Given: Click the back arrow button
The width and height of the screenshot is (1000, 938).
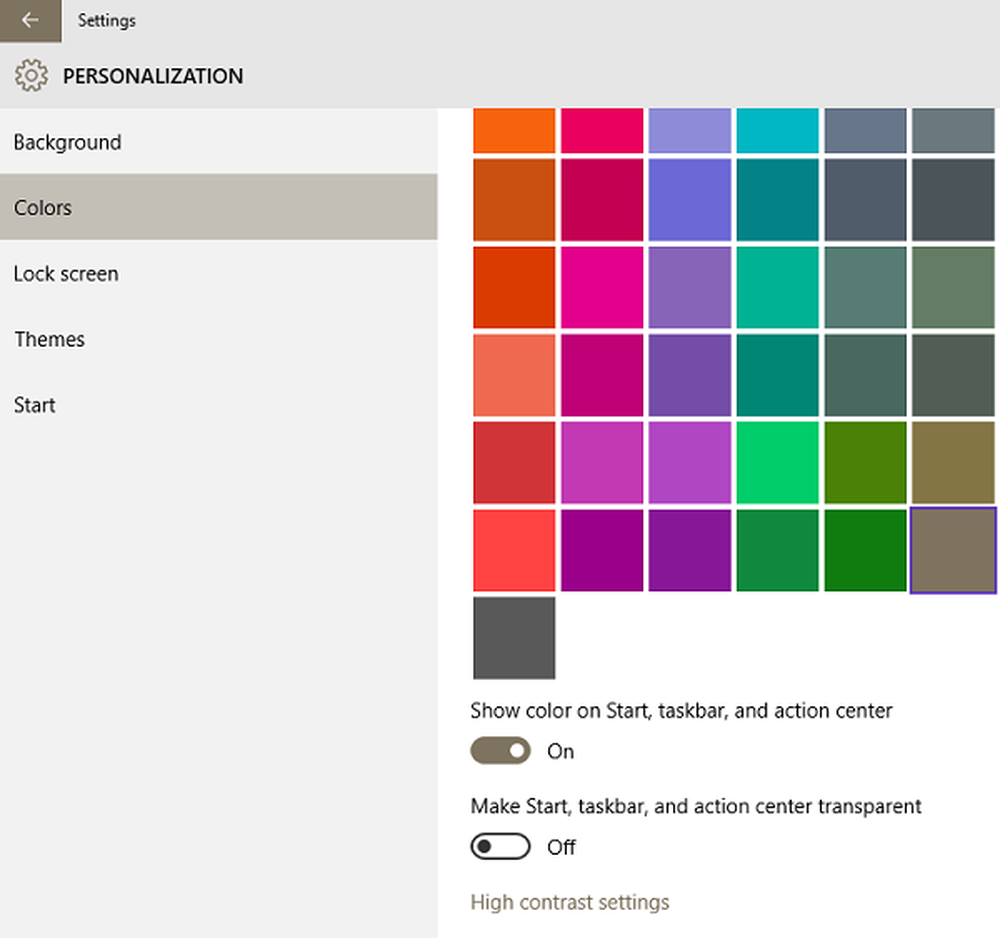Looking at the screenshot, I should point(30,20).
